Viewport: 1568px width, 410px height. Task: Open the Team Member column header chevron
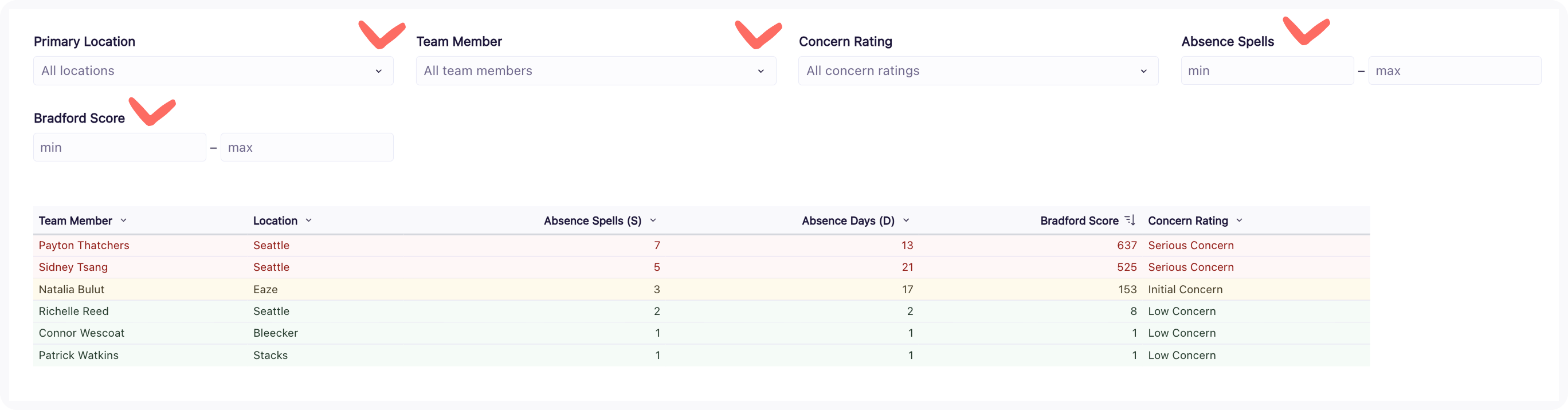point(125,221)
